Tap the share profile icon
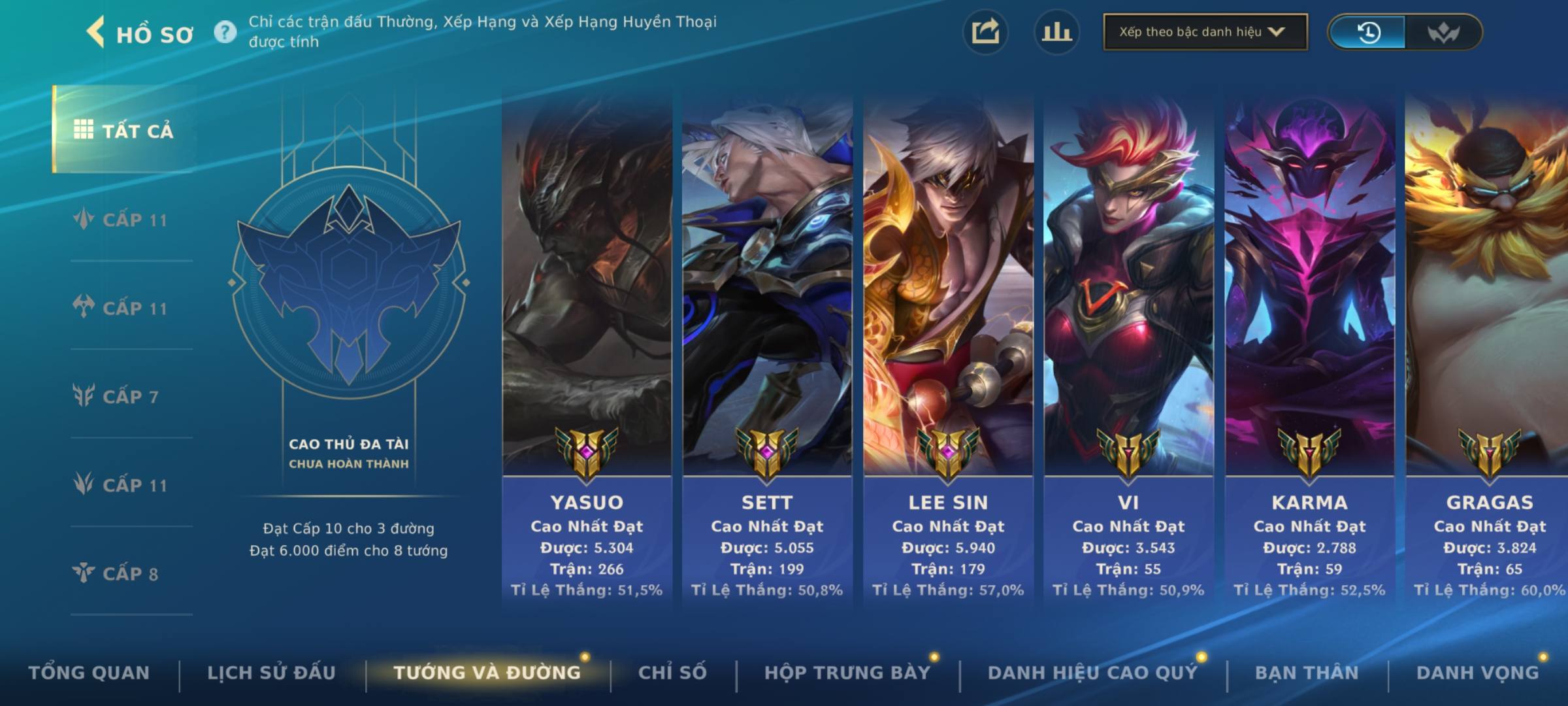The width and height of the screenshot is (1568, 706). 985,32
